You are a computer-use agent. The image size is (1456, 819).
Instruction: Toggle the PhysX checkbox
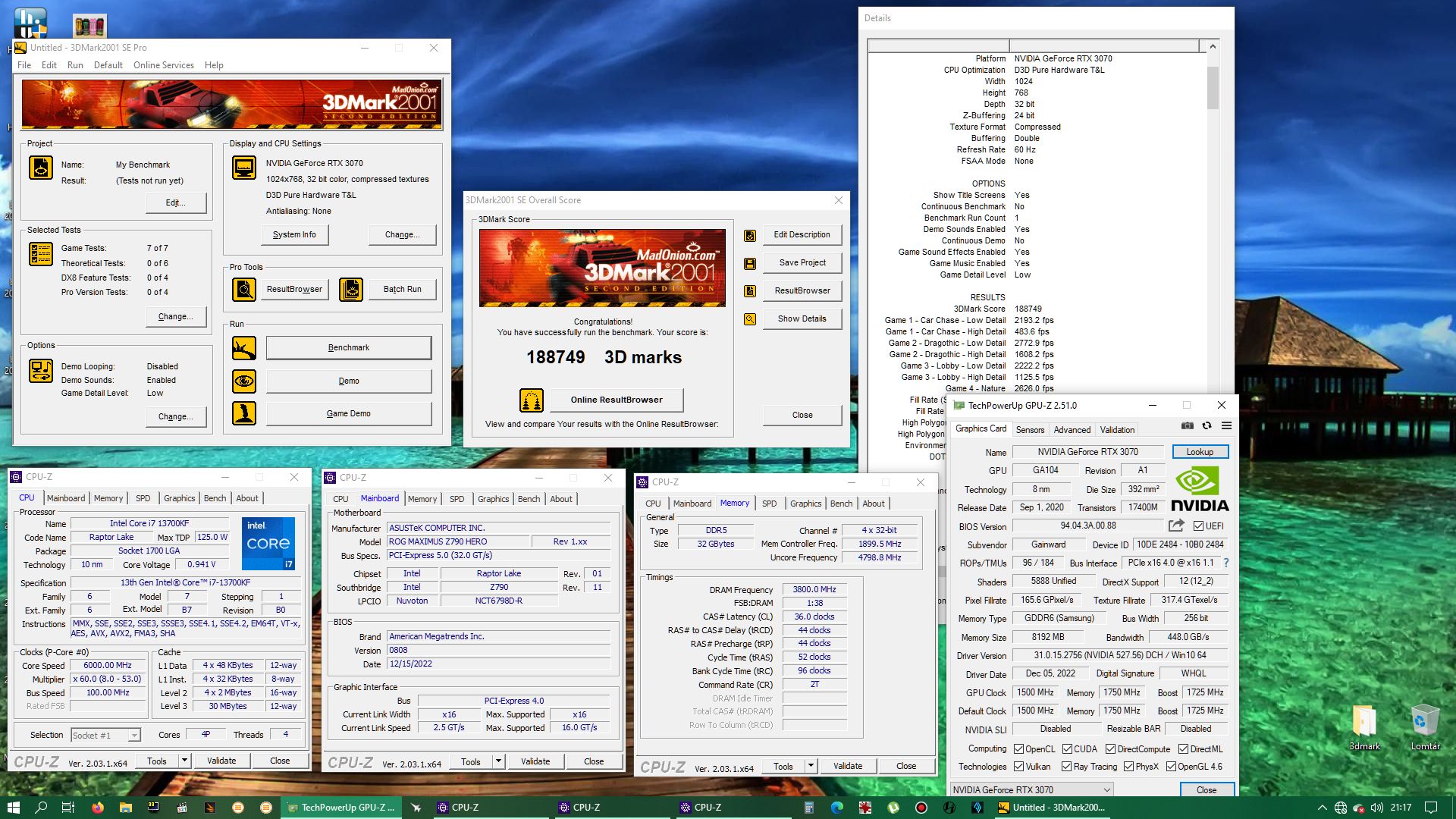click(x=1128, y=767)
